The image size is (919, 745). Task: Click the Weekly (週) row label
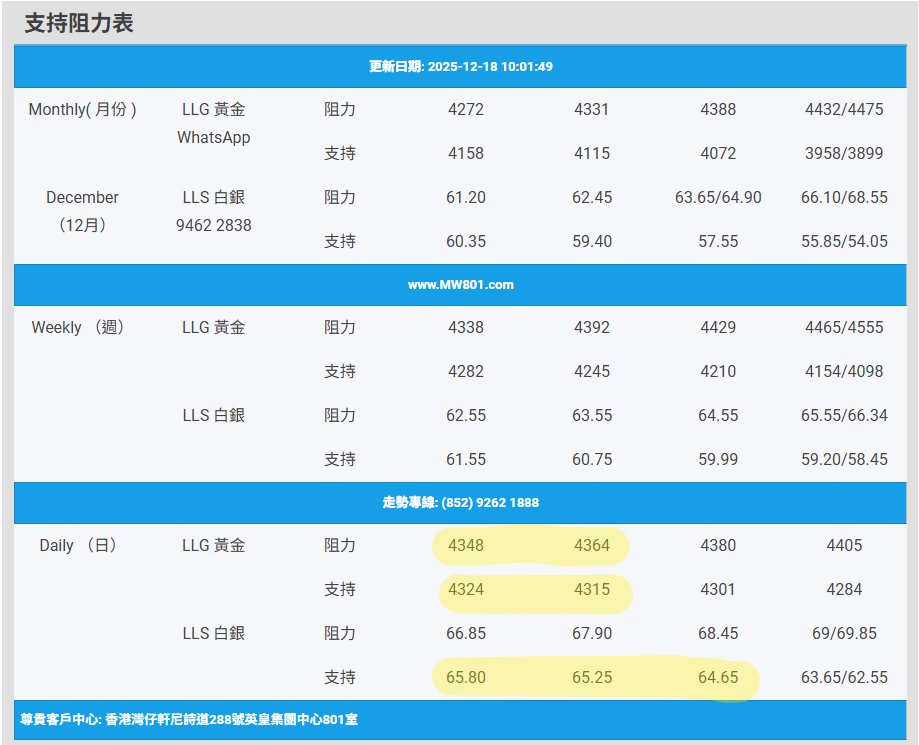click(79, 328)
